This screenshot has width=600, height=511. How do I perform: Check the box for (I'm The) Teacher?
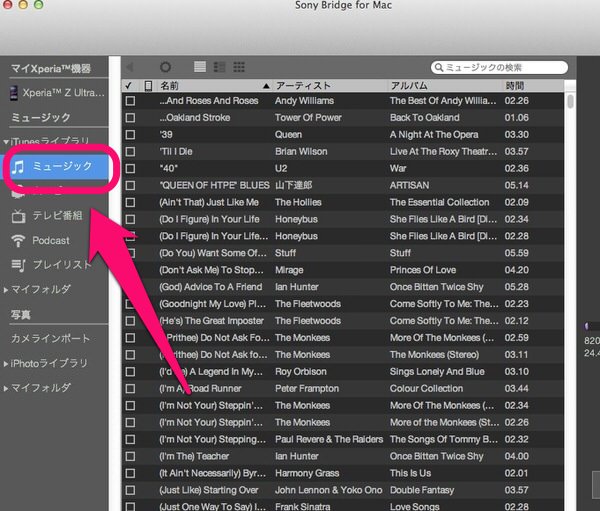130,456
